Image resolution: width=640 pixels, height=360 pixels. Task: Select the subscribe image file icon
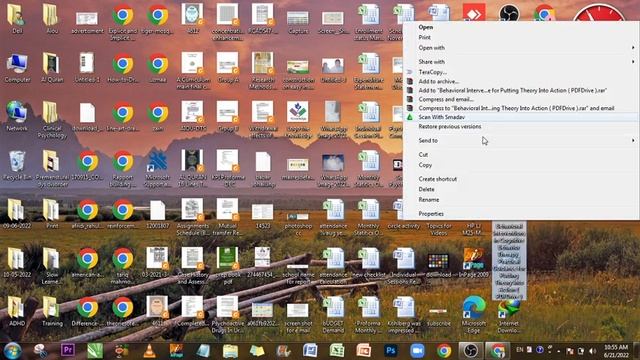tap(438, 311)
